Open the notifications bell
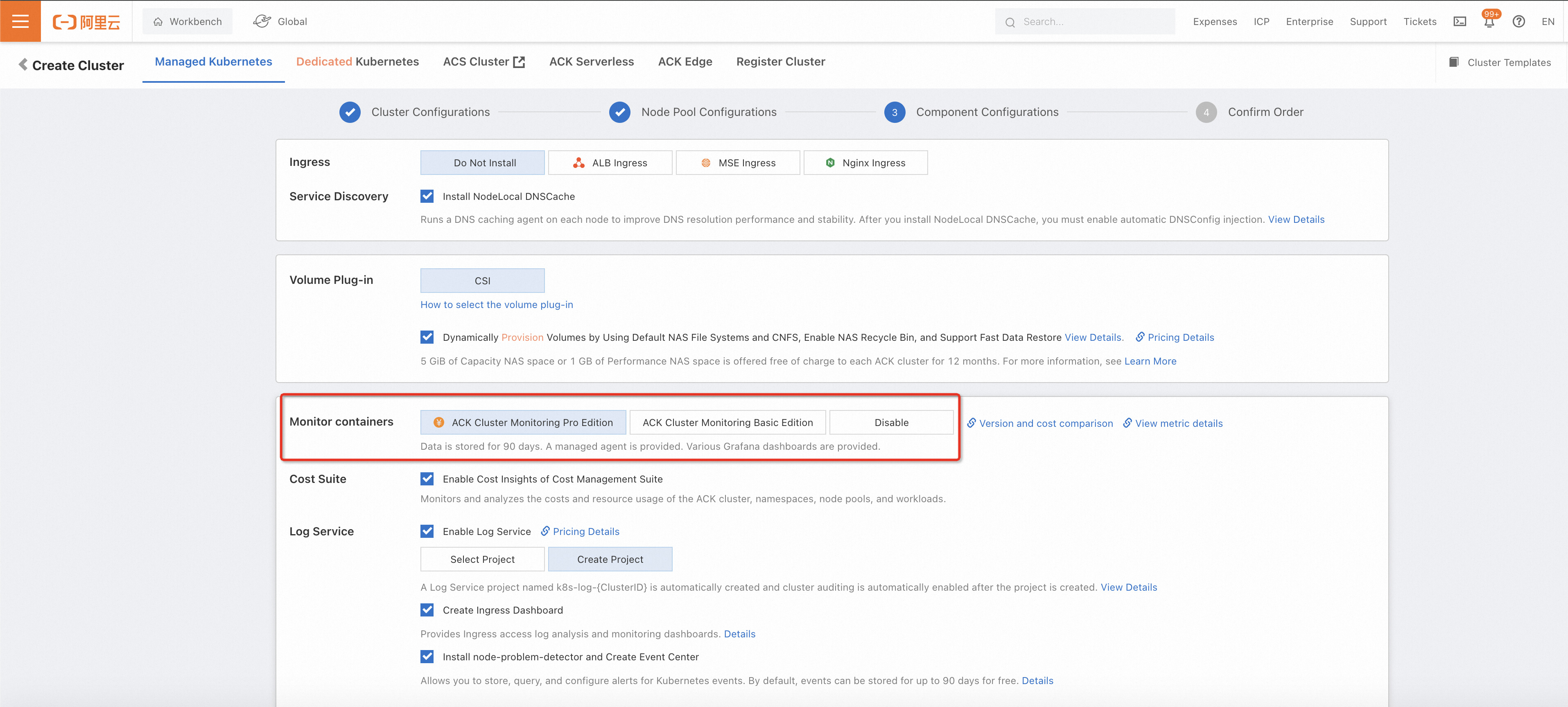Viewport: 1568px width, 707px height. pos(1489,22)
